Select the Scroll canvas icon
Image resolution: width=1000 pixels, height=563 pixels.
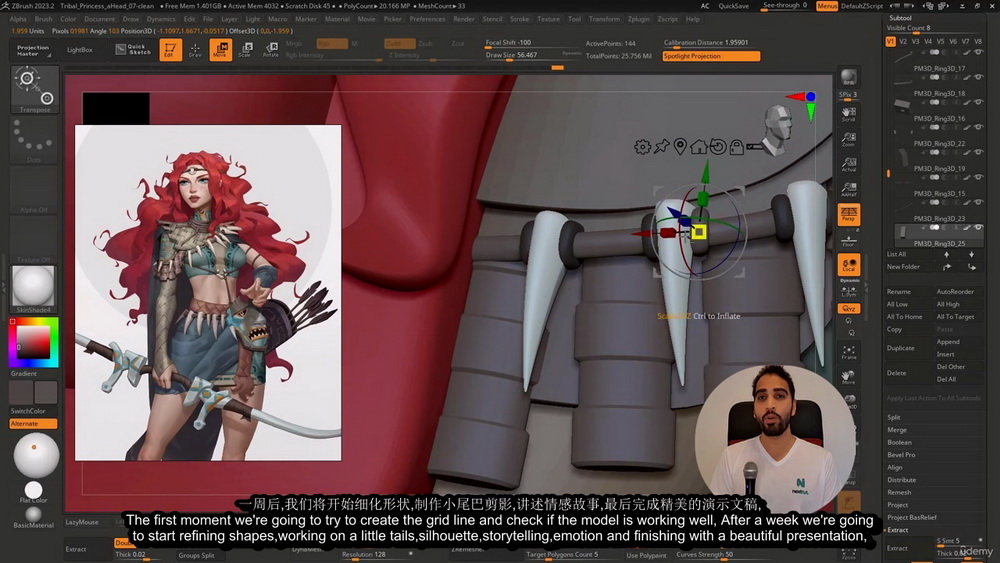(x=849, y=114)
